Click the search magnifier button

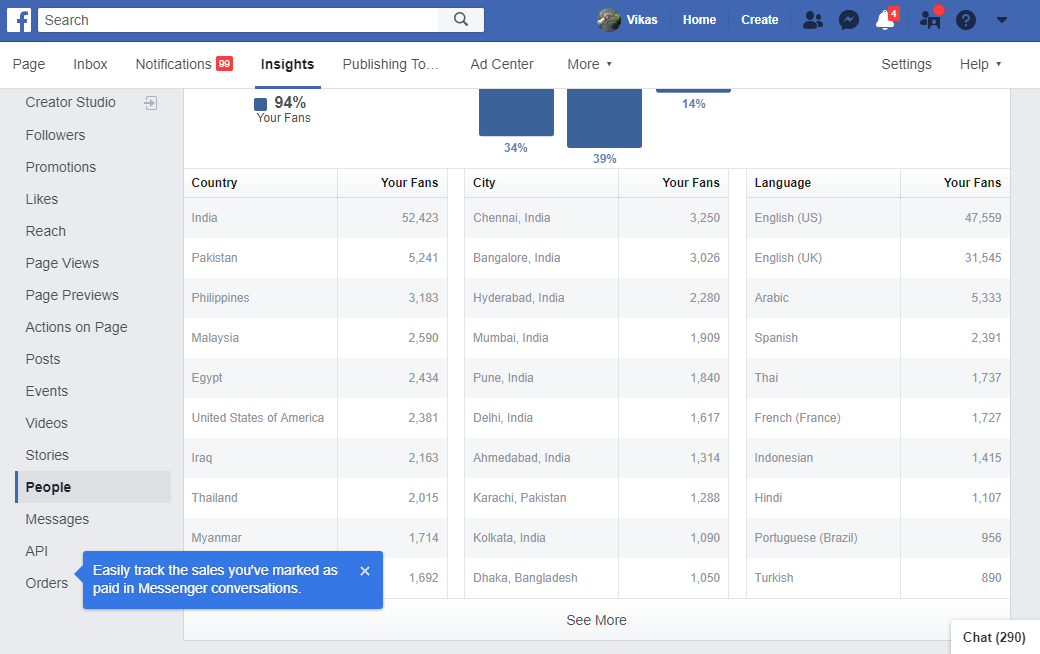461,20
